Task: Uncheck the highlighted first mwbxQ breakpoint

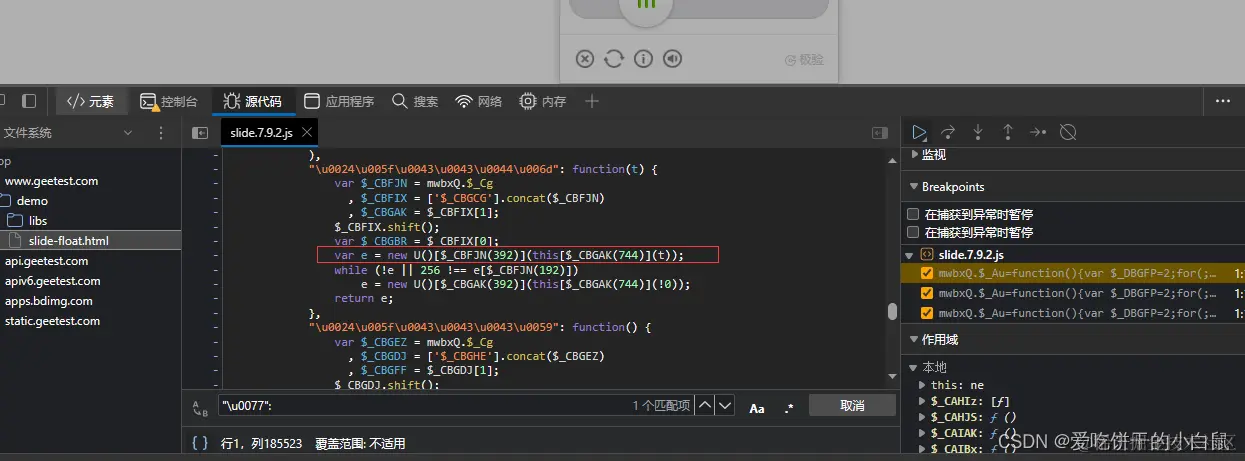Action: point(927,273)
